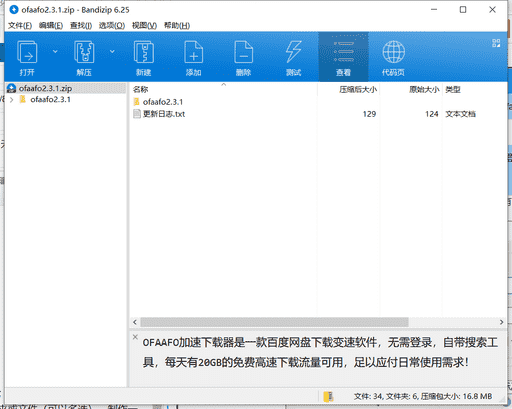Click the horizontal scrollbar left arrow
This screenshot has height=409, width=512.
point(135,322)
